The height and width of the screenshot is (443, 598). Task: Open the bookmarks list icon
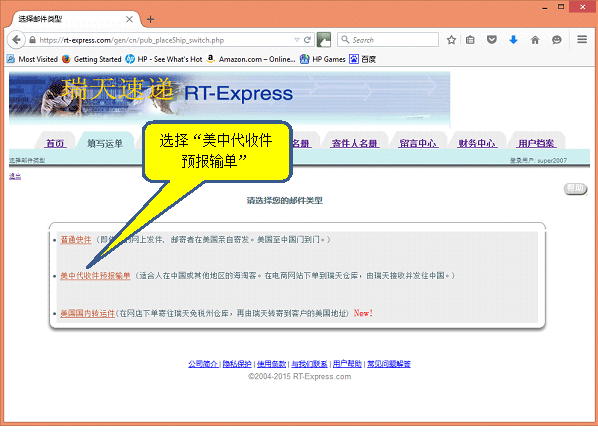470,40
